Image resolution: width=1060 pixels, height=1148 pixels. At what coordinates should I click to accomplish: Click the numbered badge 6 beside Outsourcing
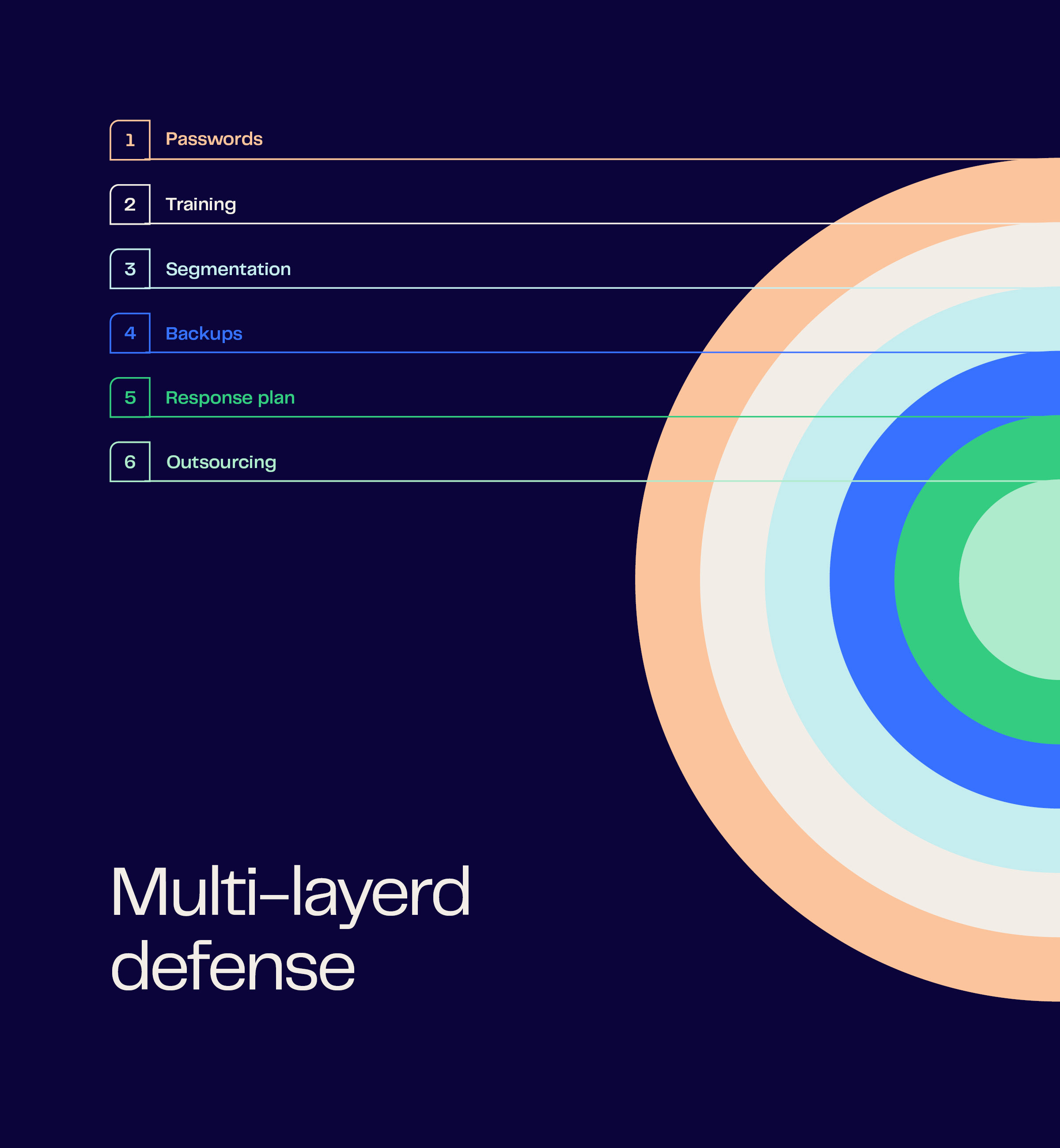click(131, 462)
